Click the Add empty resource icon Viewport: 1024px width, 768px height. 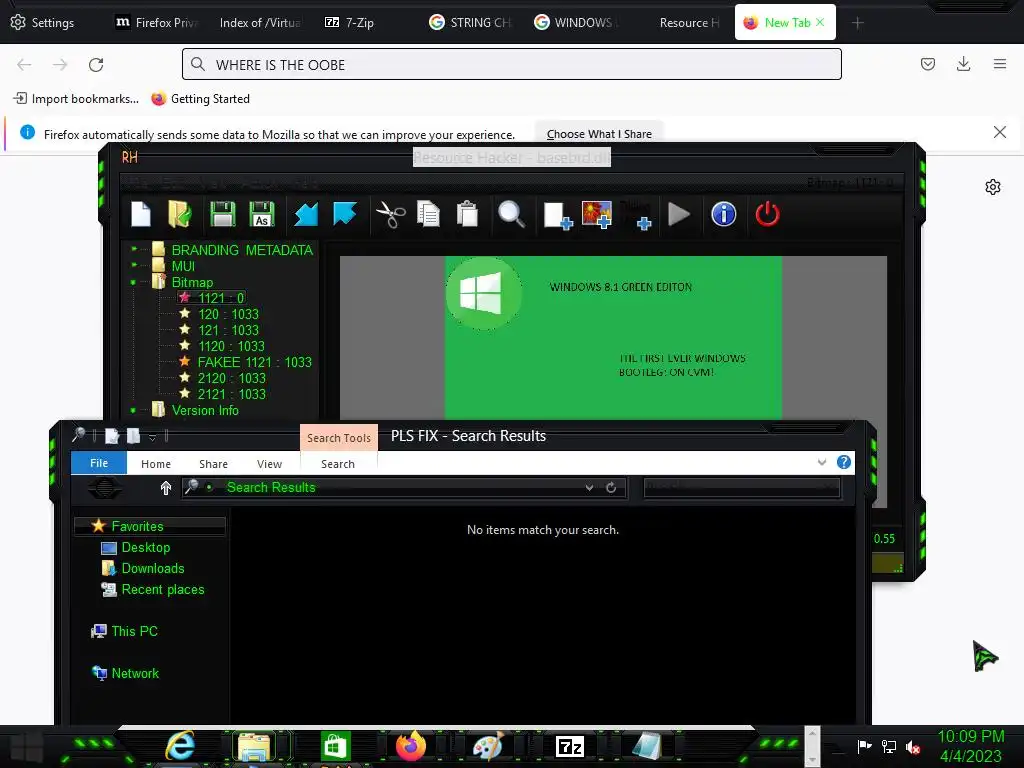point(558,216)
